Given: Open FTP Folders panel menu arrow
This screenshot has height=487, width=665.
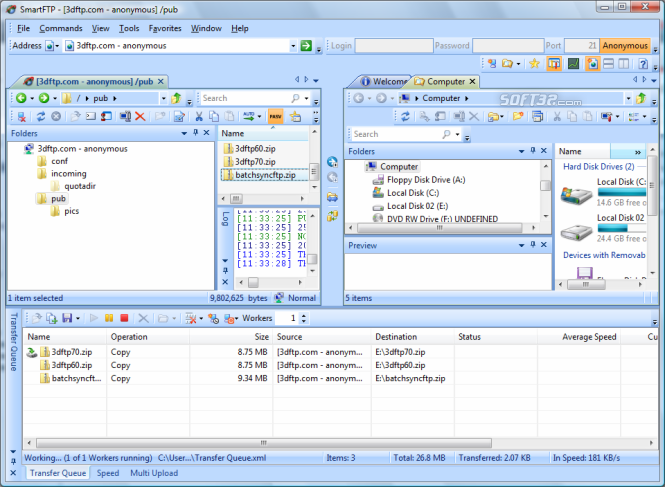Looking at the screenshot, I should (x=184, y=133).
